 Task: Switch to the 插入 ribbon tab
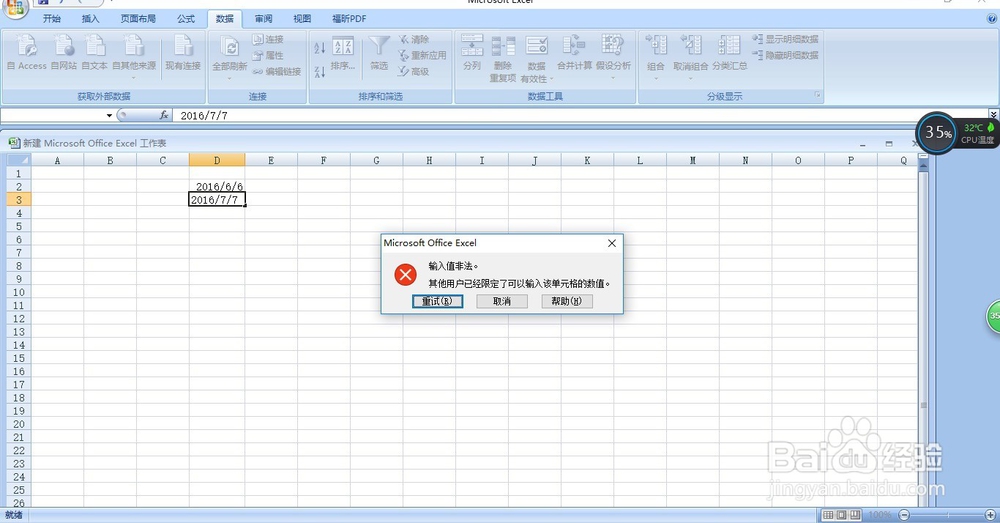pos(91,18)
